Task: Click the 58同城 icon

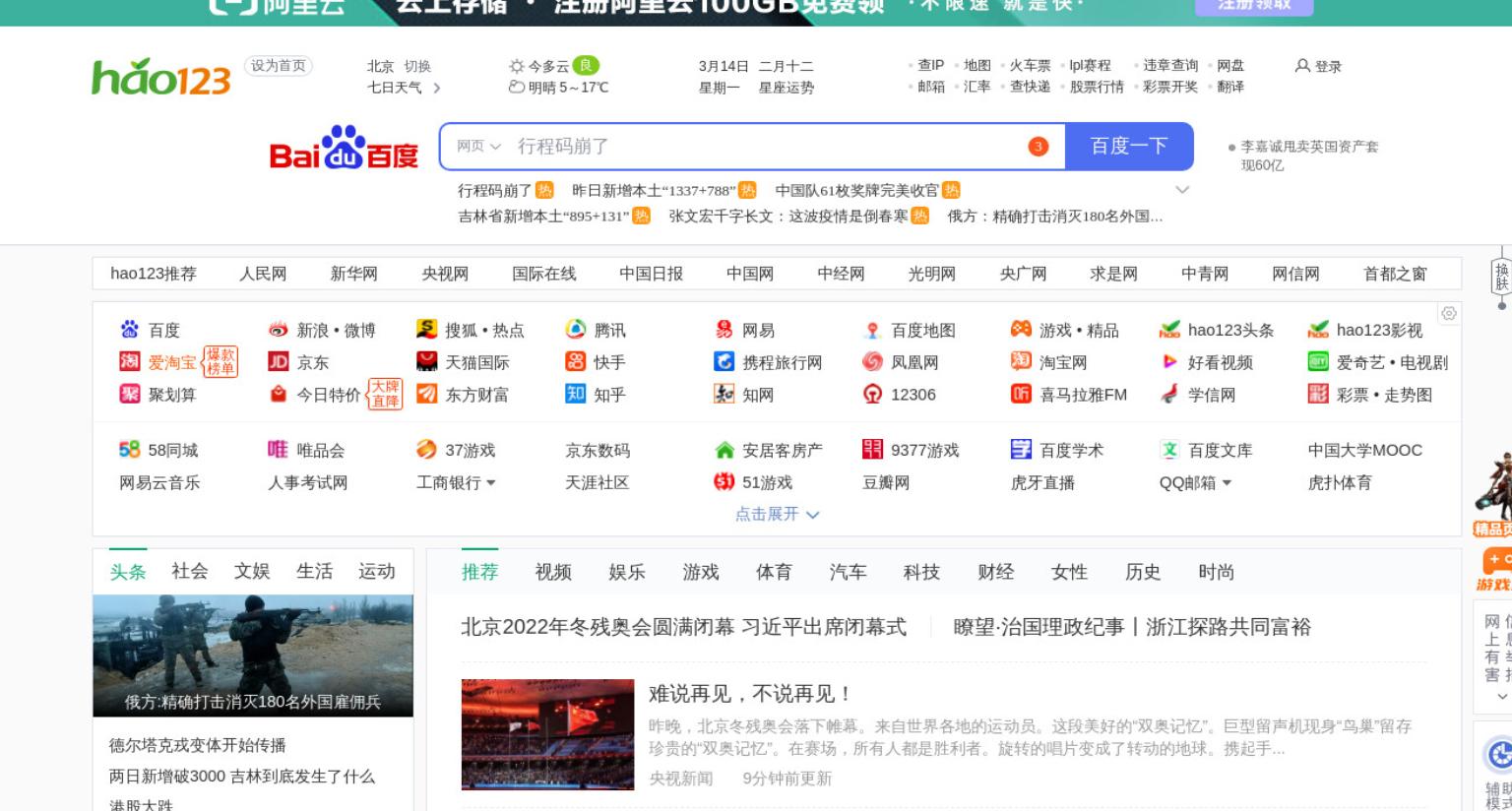Action: click(130, 450)
